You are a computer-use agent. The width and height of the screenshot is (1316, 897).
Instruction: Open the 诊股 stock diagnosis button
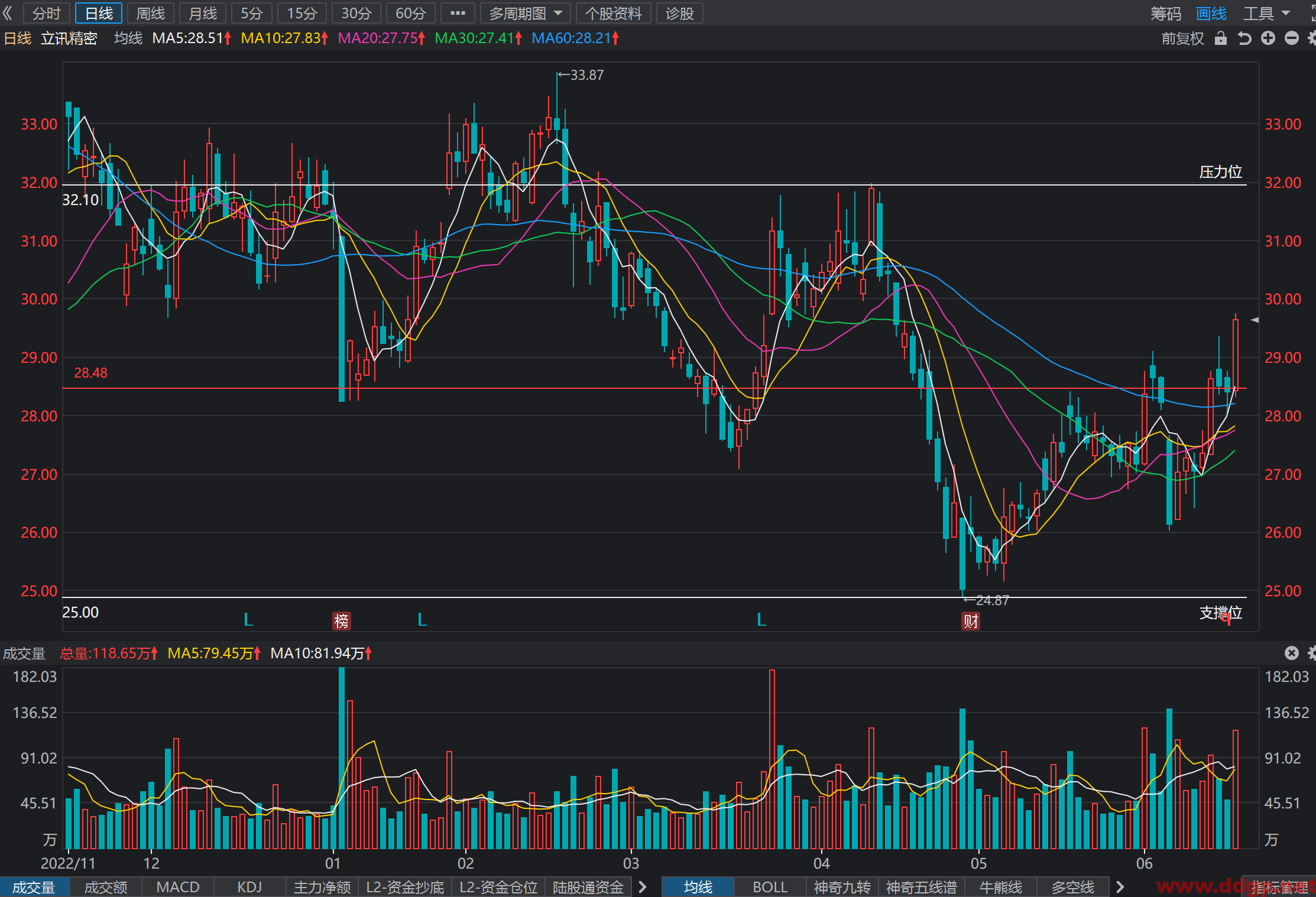pos(679,13)
